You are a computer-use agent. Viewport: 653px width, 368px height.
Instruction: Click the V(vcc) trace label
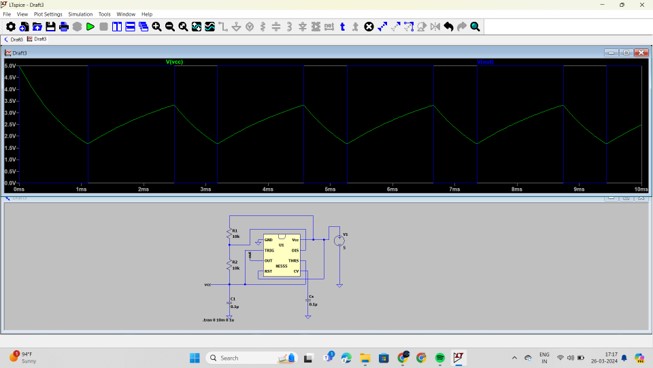[174, 62]
